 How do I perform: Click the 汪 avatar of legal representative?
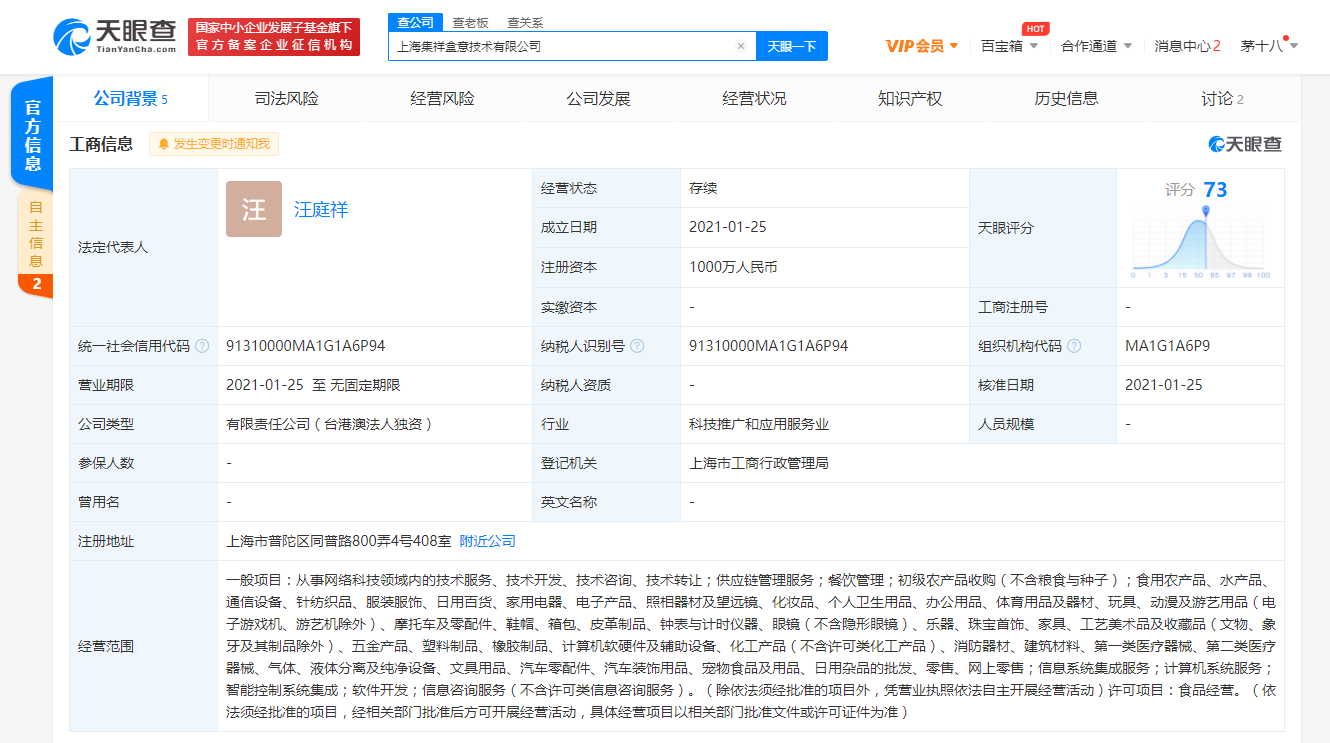254,209
